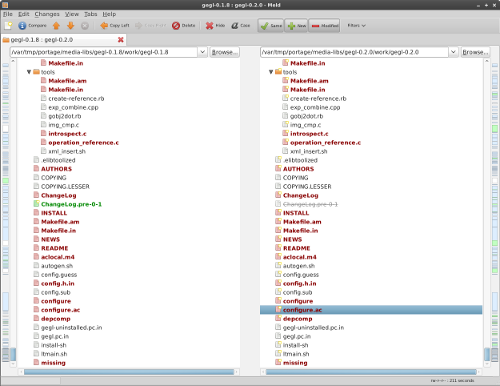This screenshot has width=500, height=386.
Task: Open the View menu
Action: click(72, 14)
